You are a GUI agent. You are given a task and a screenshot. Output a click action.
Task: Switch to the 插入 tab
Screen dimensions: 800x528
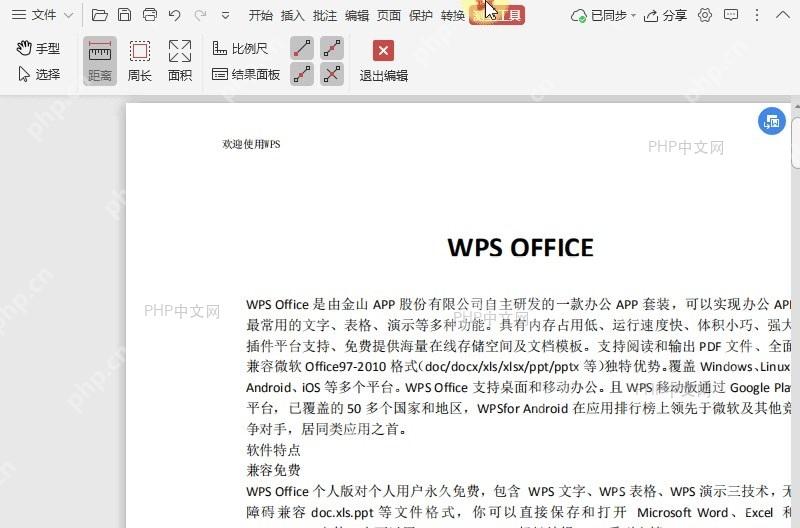coord(292,16)
